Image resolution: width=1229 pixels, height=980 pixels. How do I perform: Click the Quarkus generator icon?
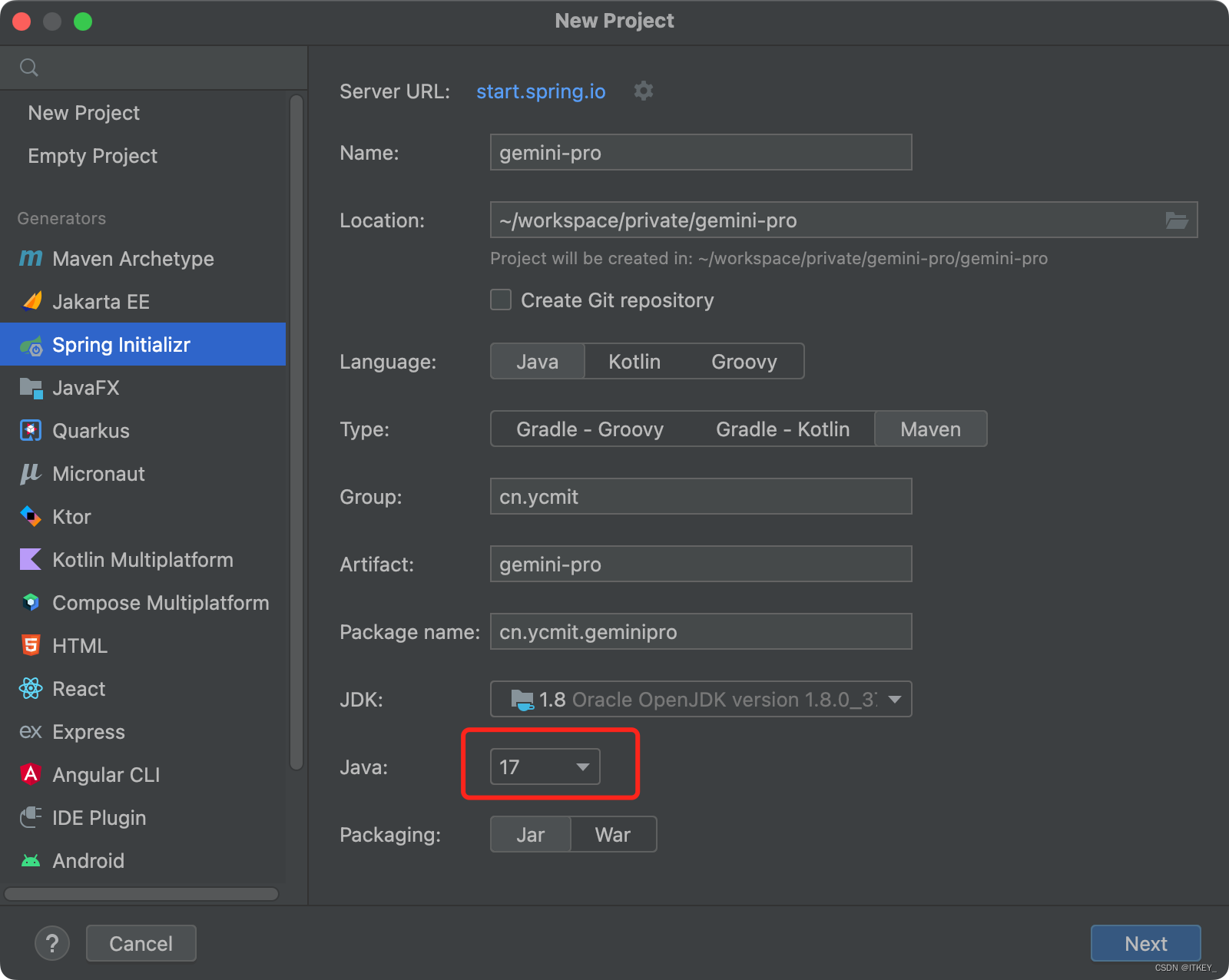[31, 430]
